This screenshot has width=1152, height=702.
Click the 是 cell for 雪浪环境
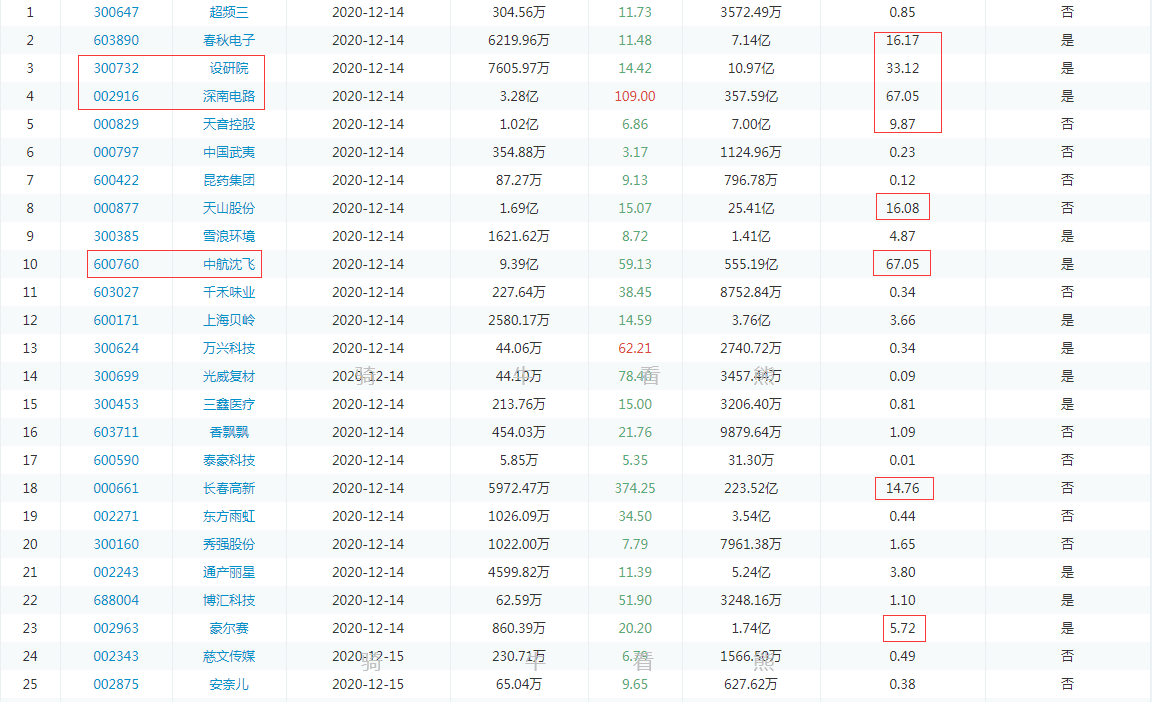[x=1067, y=236]
